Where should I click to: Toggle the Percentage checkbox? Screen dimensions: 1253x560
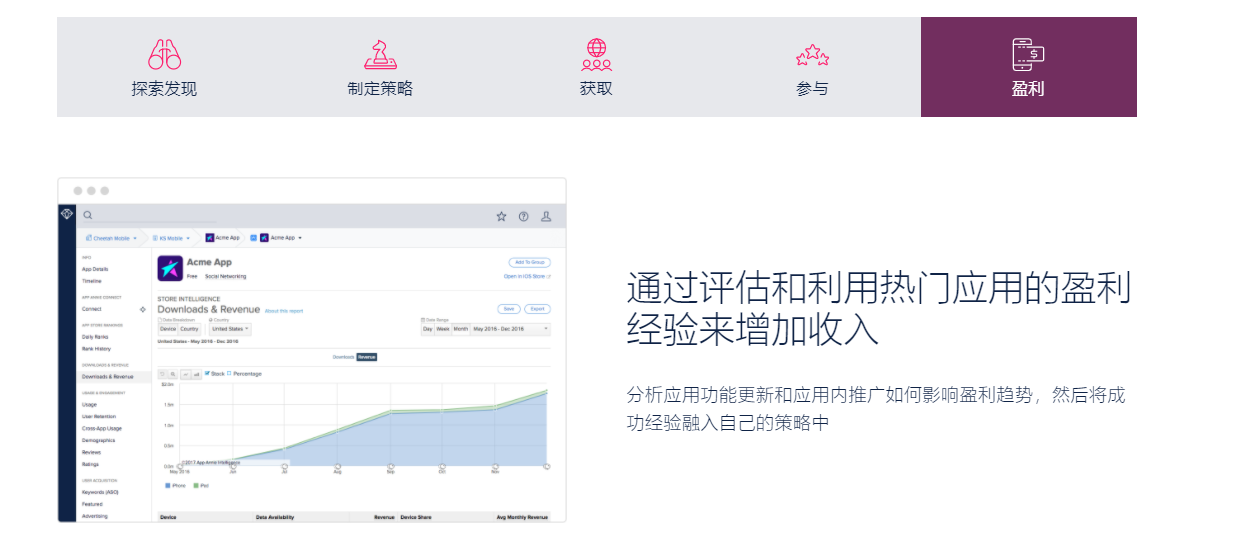[229, 373]
